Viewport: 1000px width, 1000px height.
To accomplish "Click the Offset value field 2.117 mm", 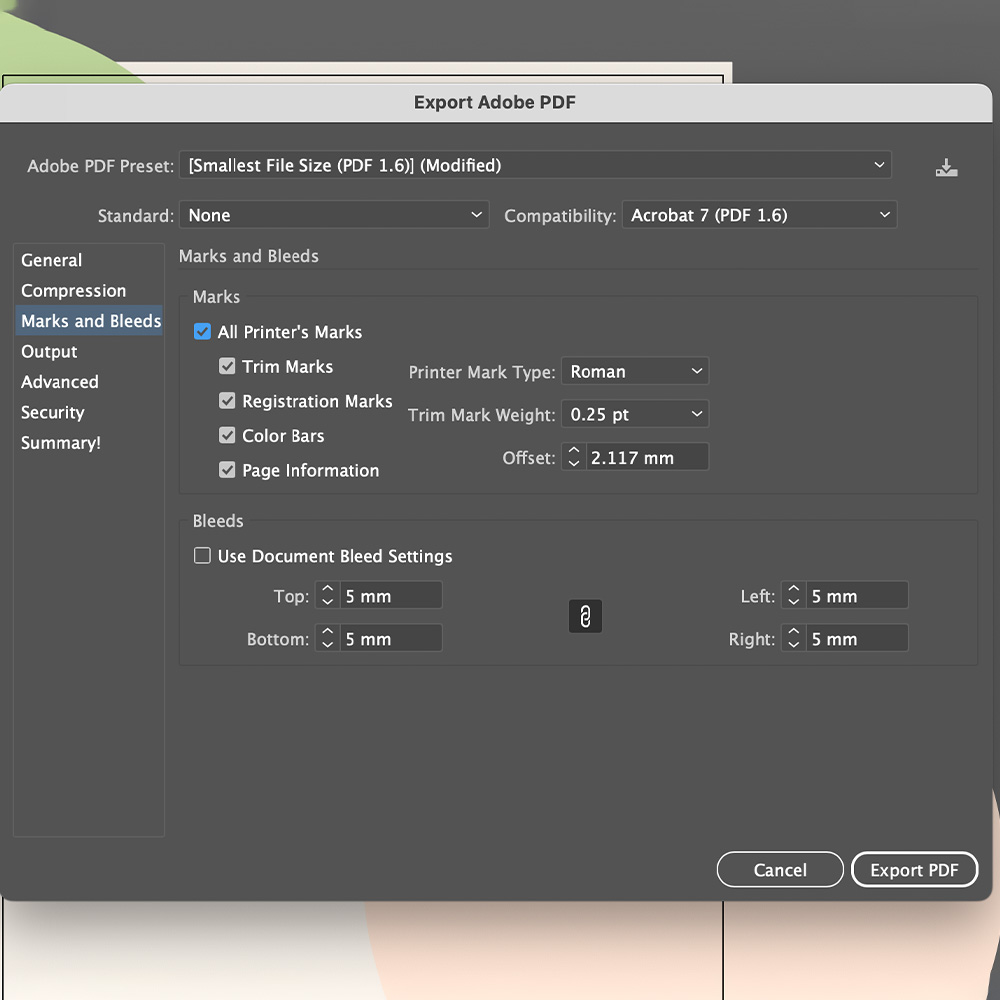I will coord(647,457).
